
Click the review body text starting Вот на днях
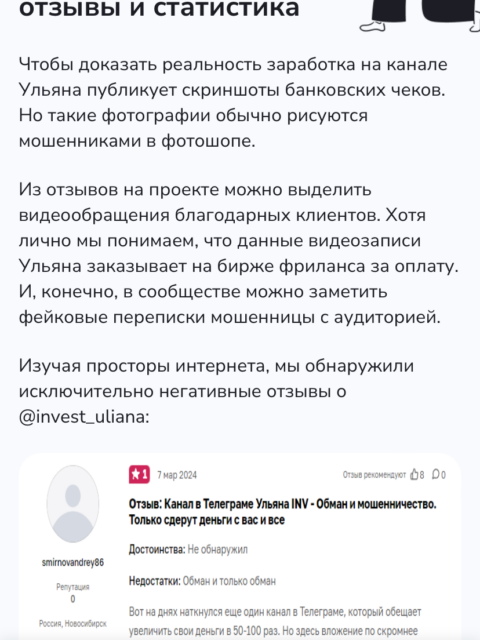275,622
